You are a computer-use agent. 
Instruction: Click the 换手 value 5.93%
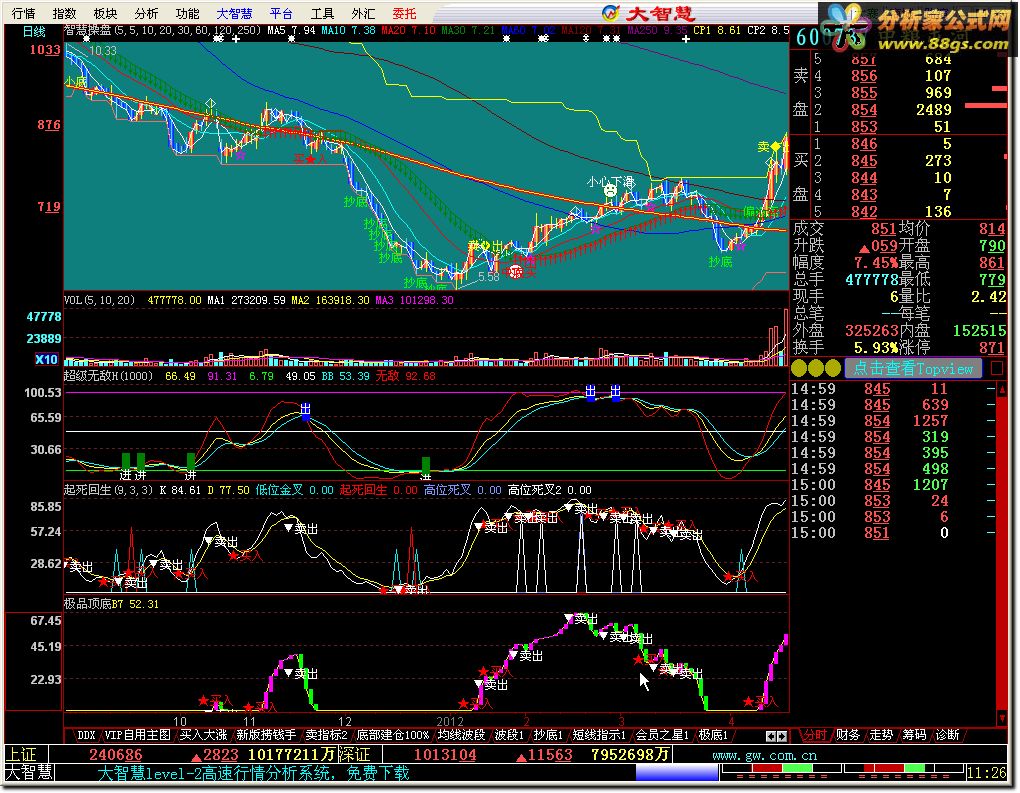pyautogui.click(x=876, y=347)
